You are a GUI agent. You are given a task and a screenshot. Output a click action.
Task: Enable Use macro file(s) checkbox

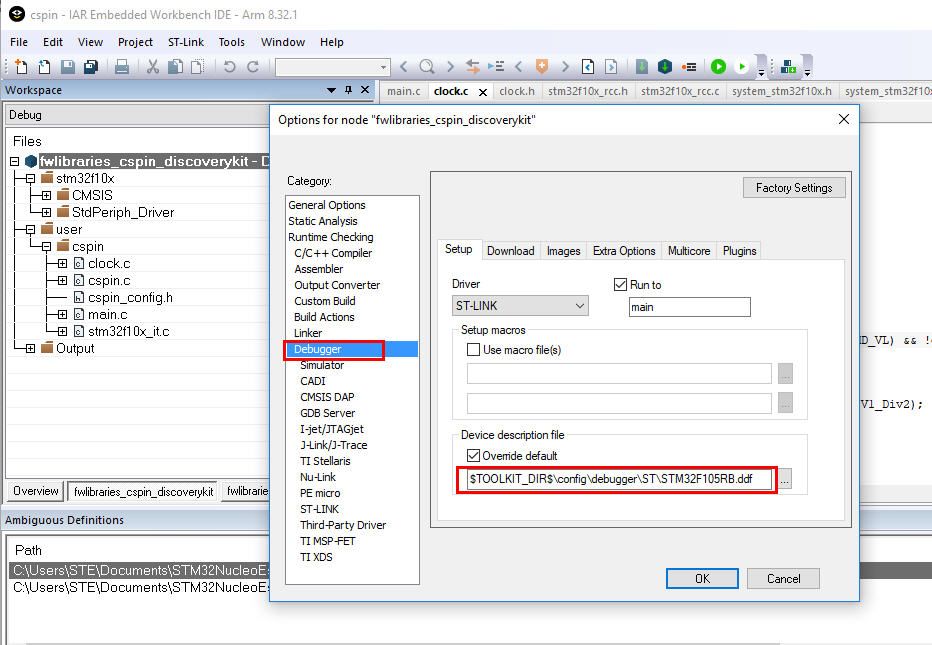(473, 350)
